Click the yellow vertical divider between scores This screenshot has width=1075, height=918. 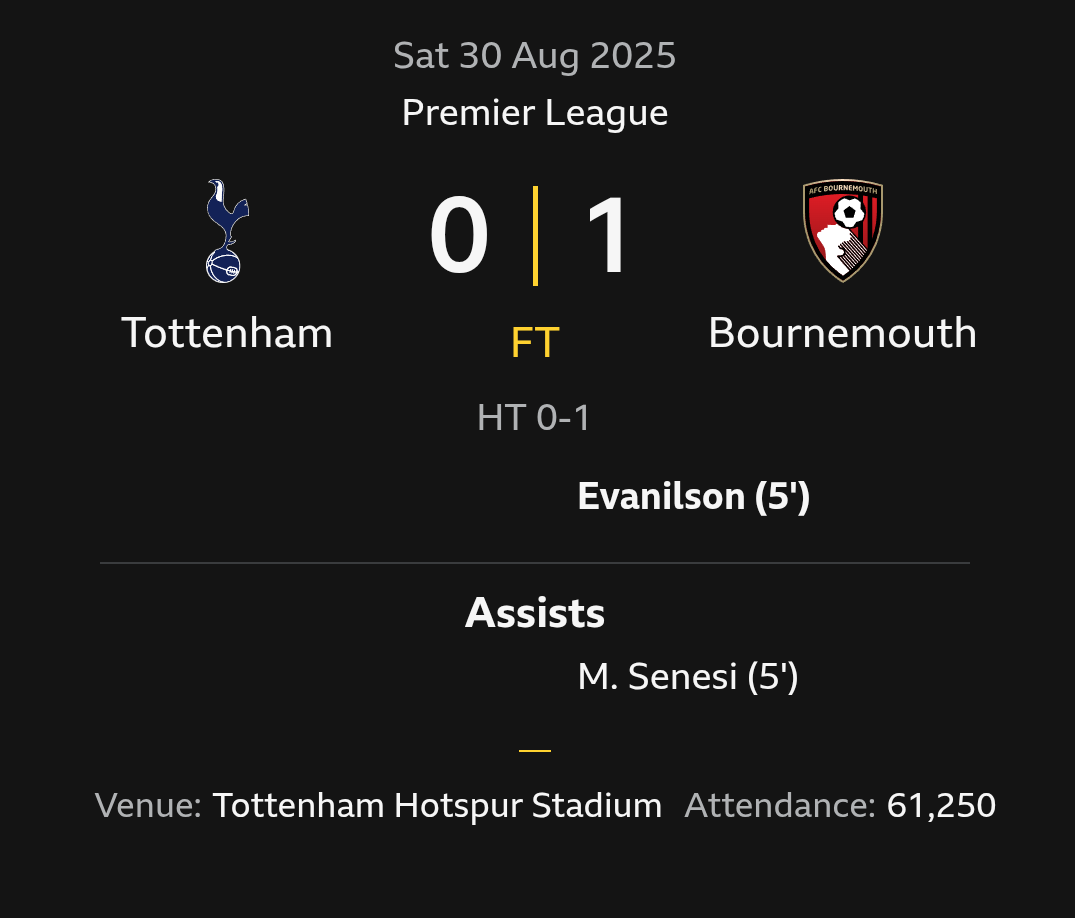click(536, 236)
